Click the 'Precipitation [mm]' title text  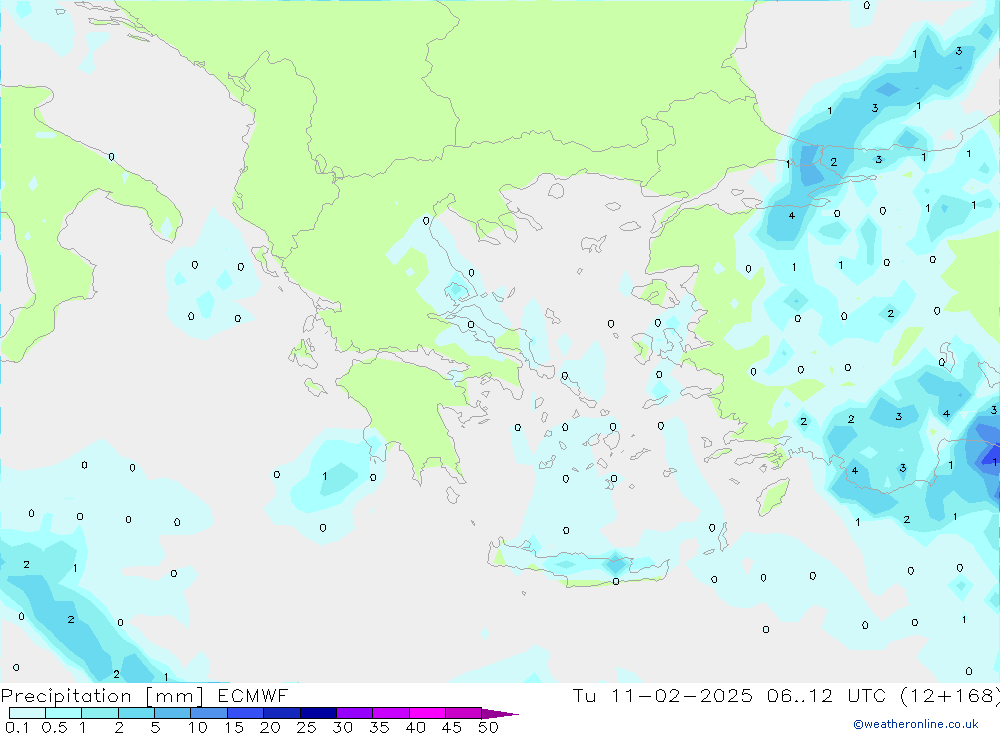[102, 696]
